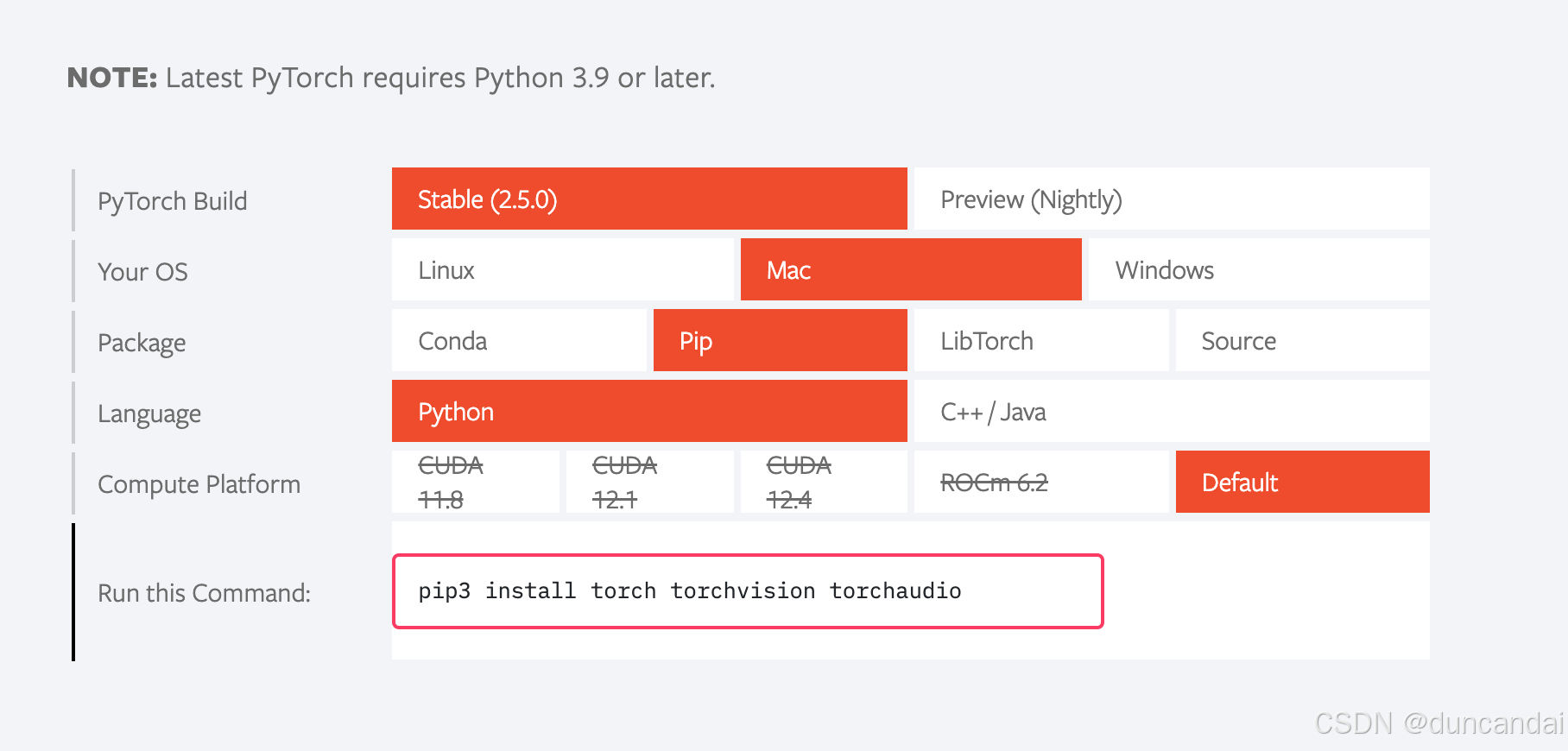Choose Python as the language
Screen dimensions: 1568x751
pyautogui.click(x=649, y=411)
